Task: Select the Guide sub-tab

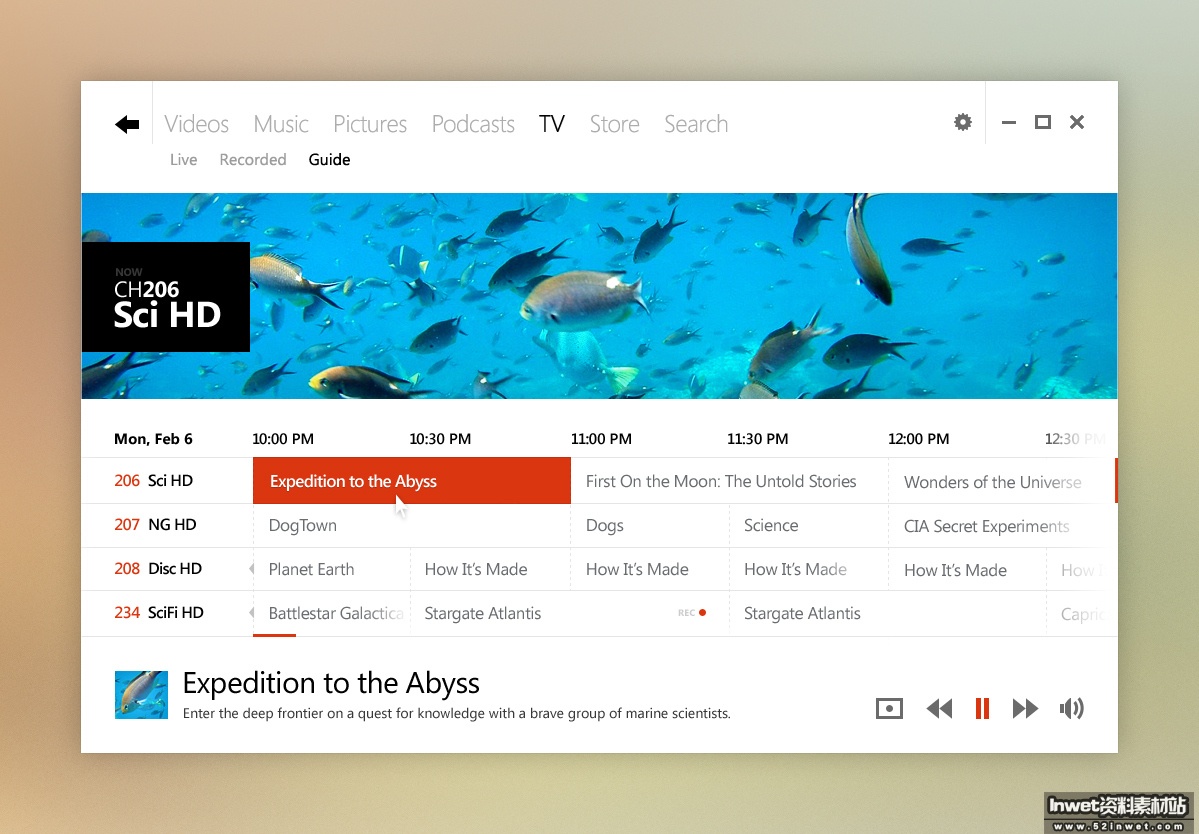Action: (x=330, y=160)
